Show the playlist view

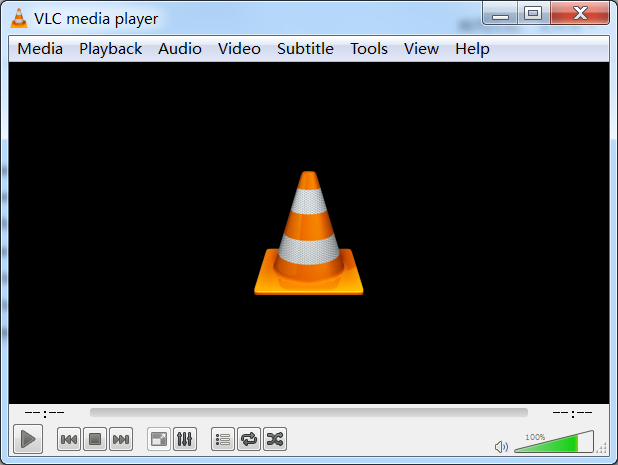223,439
